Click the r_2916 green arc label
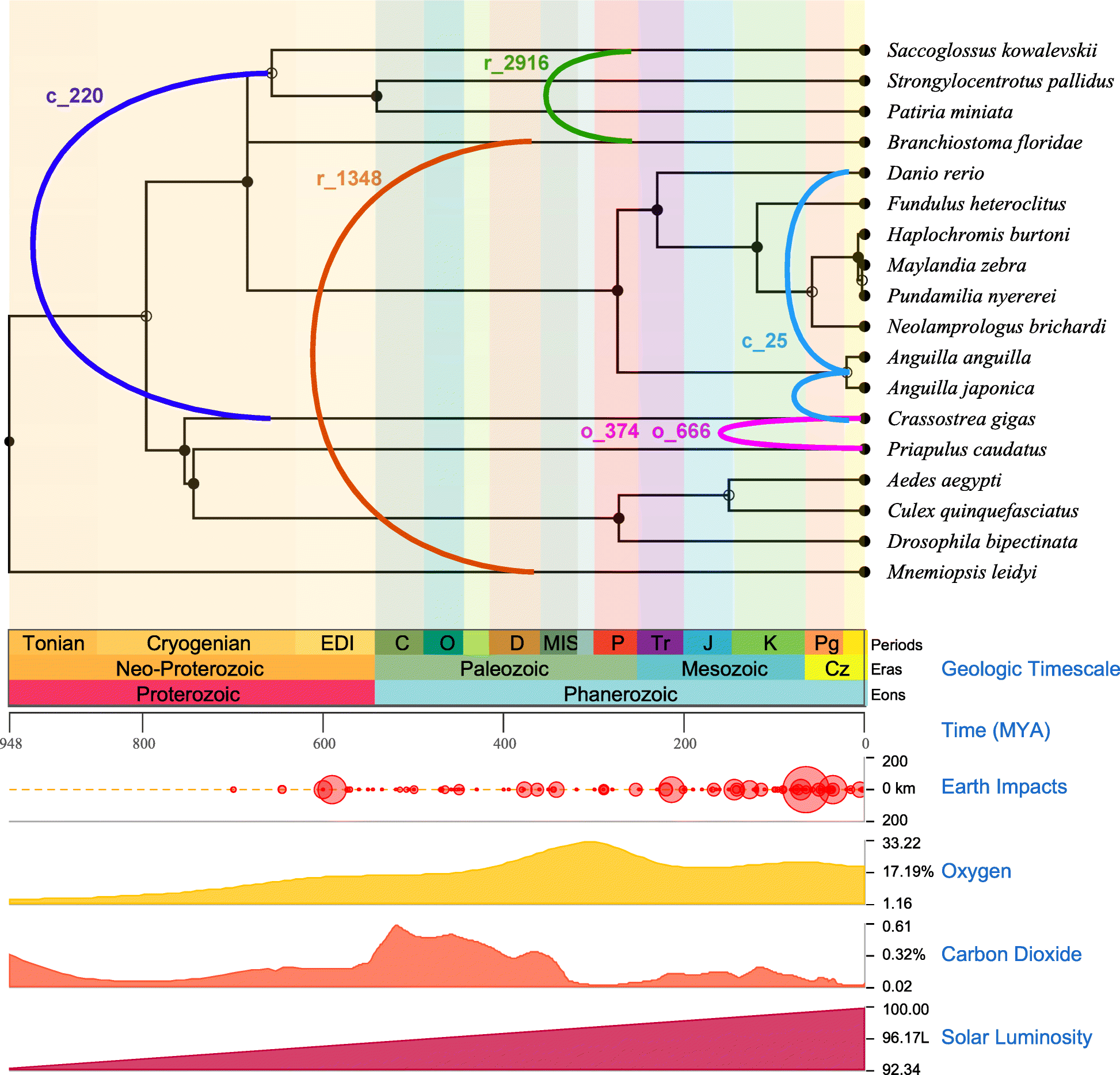The height and width of the screenshot is (1075, 1120). tap(516, 63)
